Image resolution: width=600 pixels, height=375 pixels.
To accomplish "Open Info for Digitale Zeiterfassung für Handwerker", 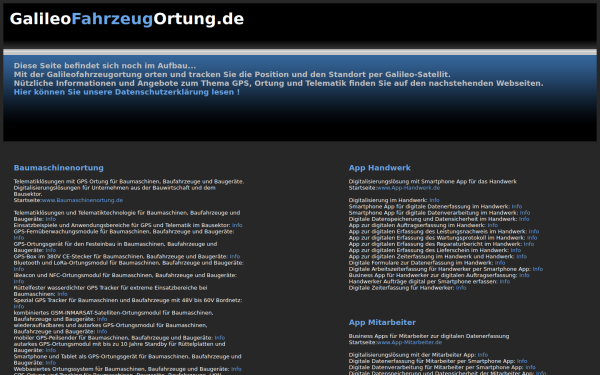I will pyautogui.click(x=461, y=288).
